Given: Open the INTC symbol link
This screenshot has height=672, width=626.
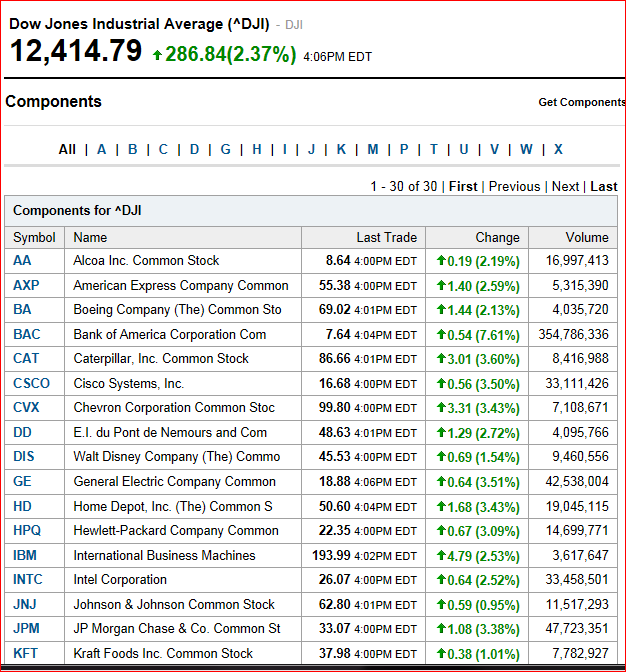Looking at the screenshot, I should [28, 579].
